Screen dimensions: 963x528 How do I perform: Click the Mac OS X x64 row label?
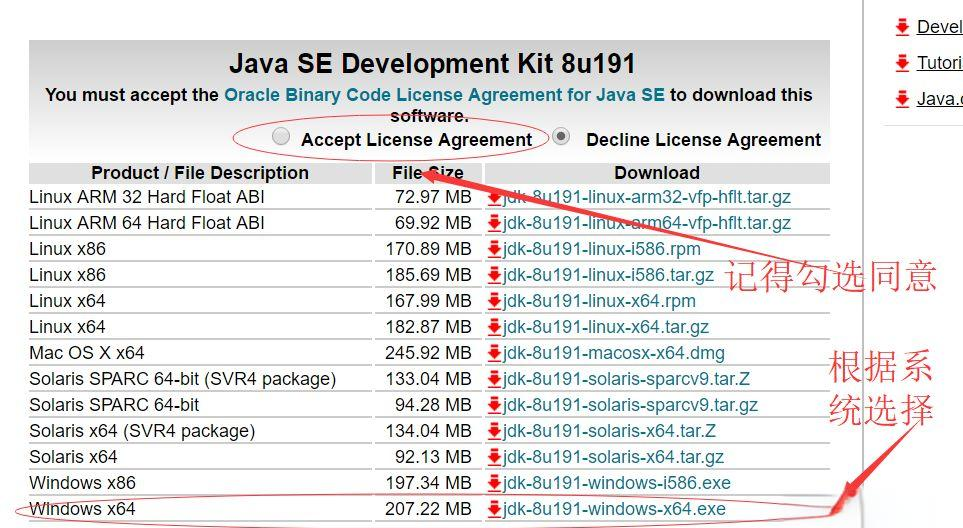tap(87, 353)
